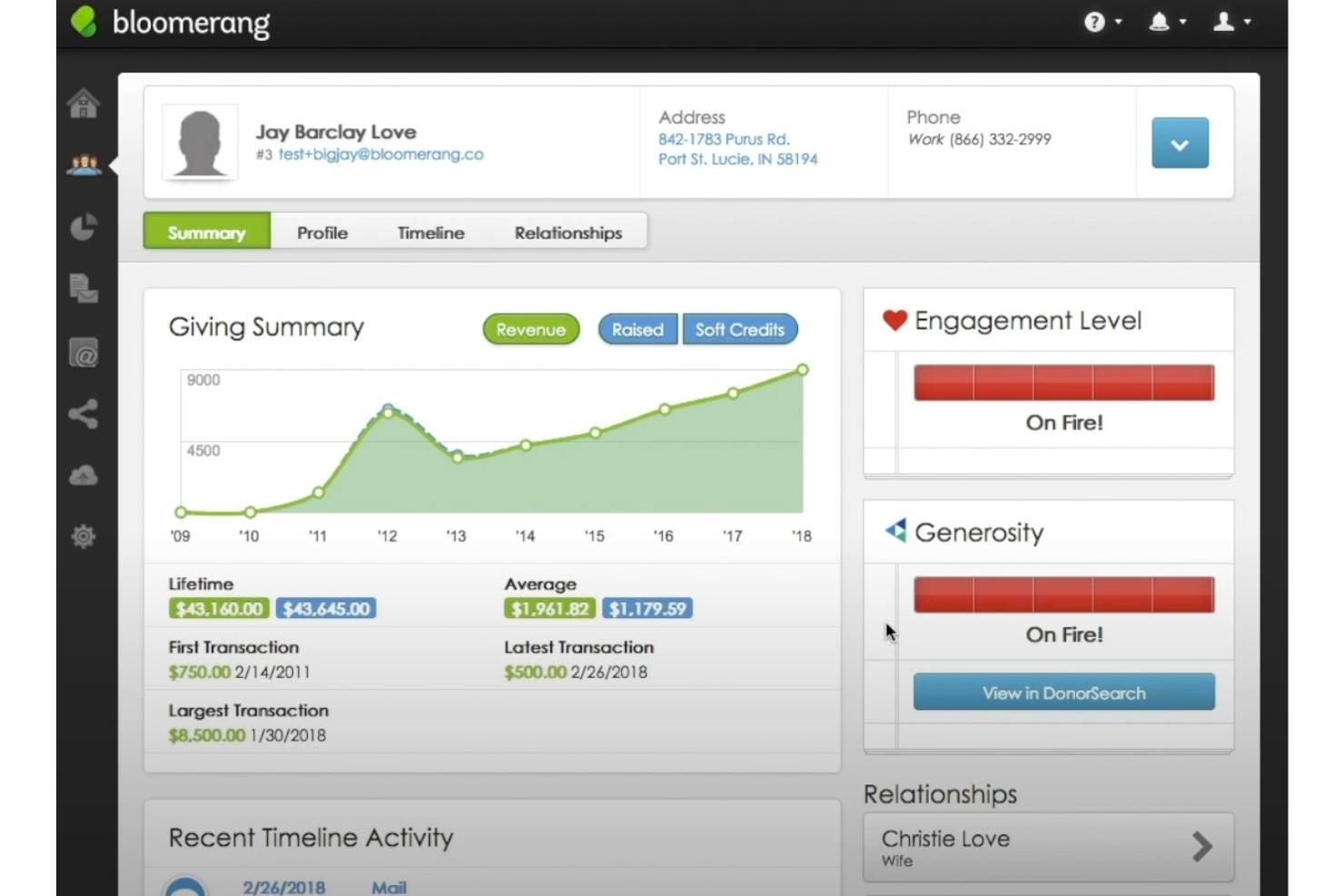Click the On Fire! label under Engagement Level
Screen dimensions: 1344x896
pyautogui.click(x=1064, y=422)
